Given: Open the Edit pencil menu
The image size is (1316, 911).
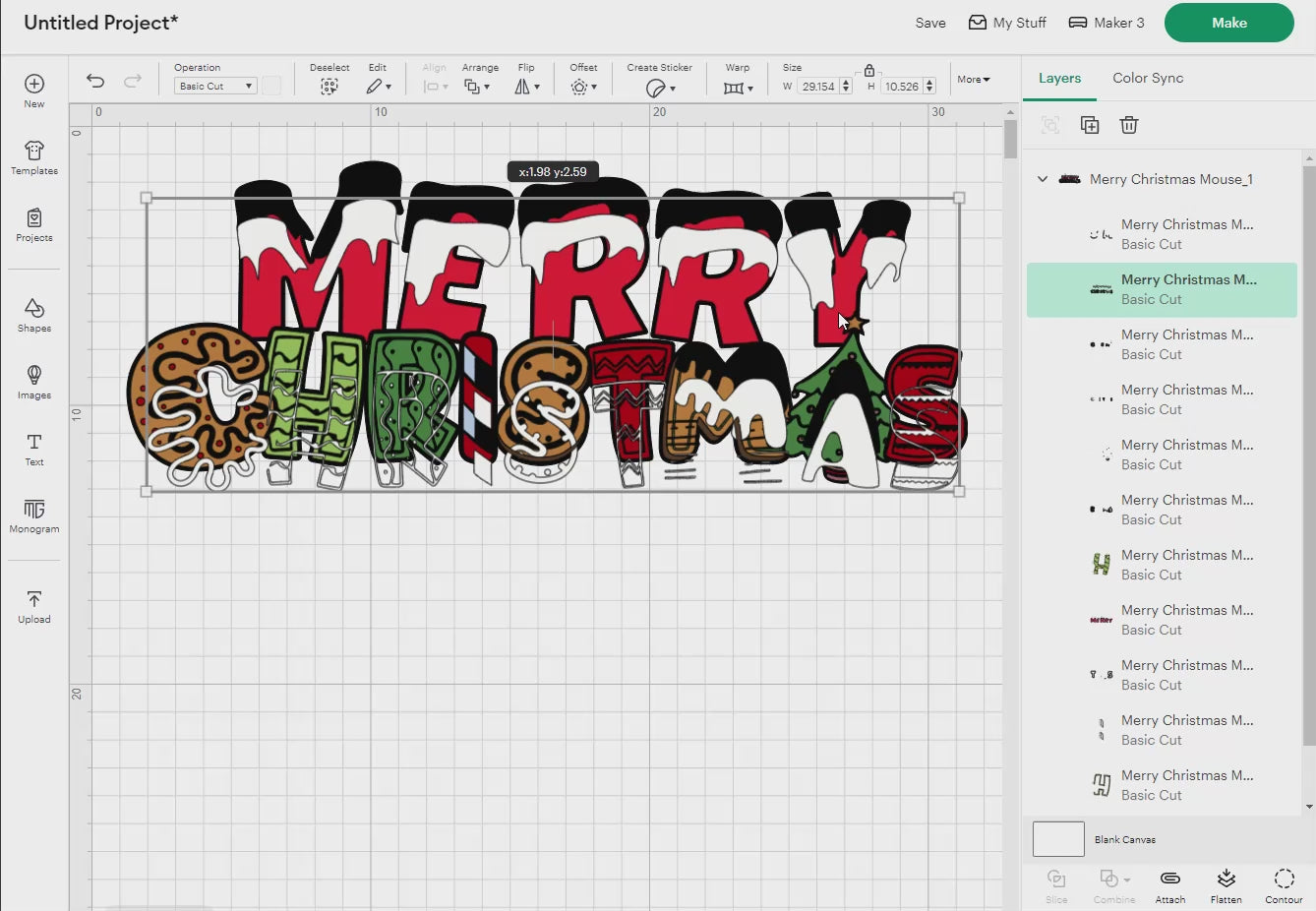Looking at the screenshot, I should [379, 87].
